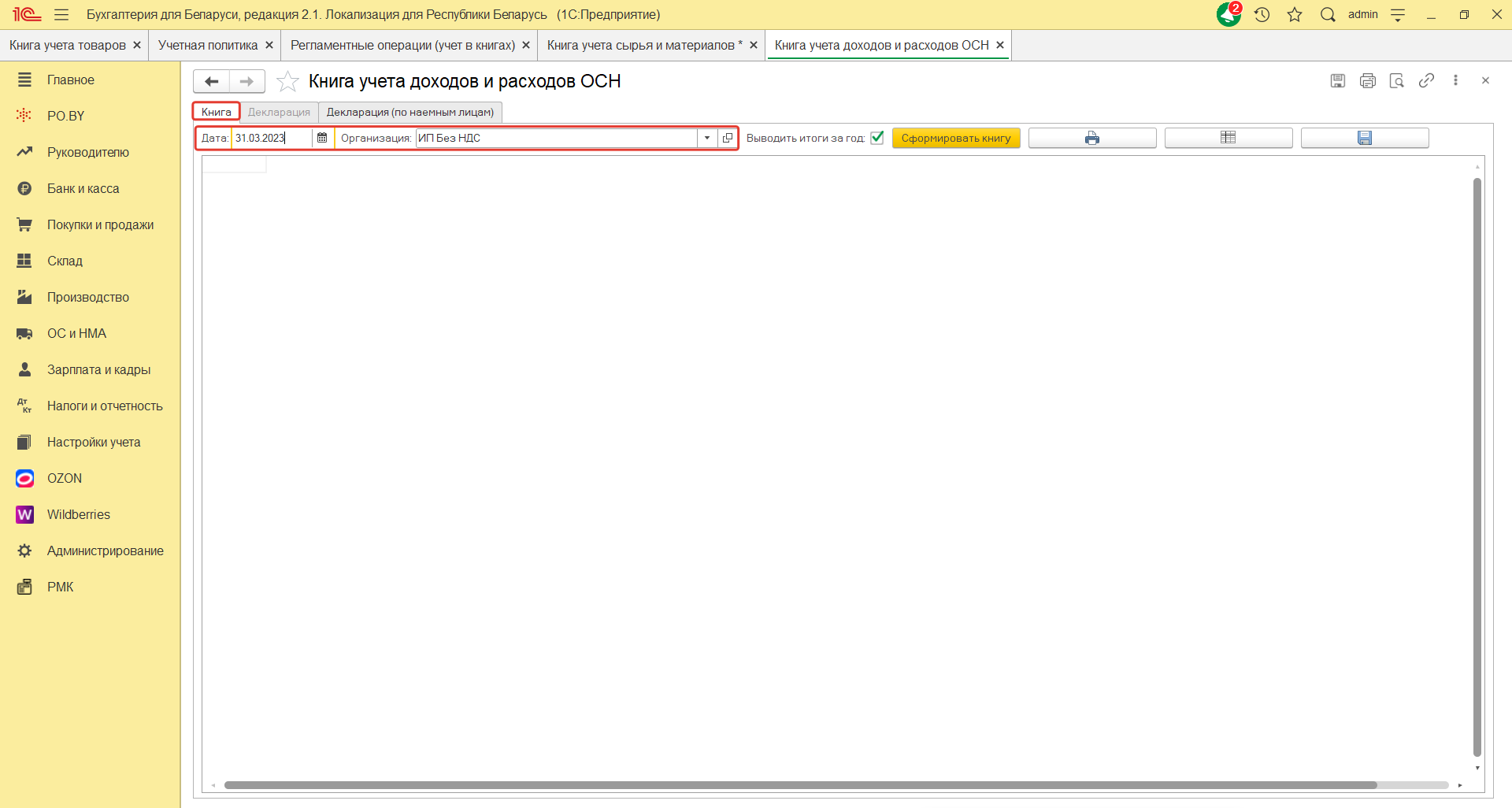This screenshot has height=808, width=1512.
Task: Open Налоги и отчетность section
Action: pyautogui.click(x=105, y=406)
